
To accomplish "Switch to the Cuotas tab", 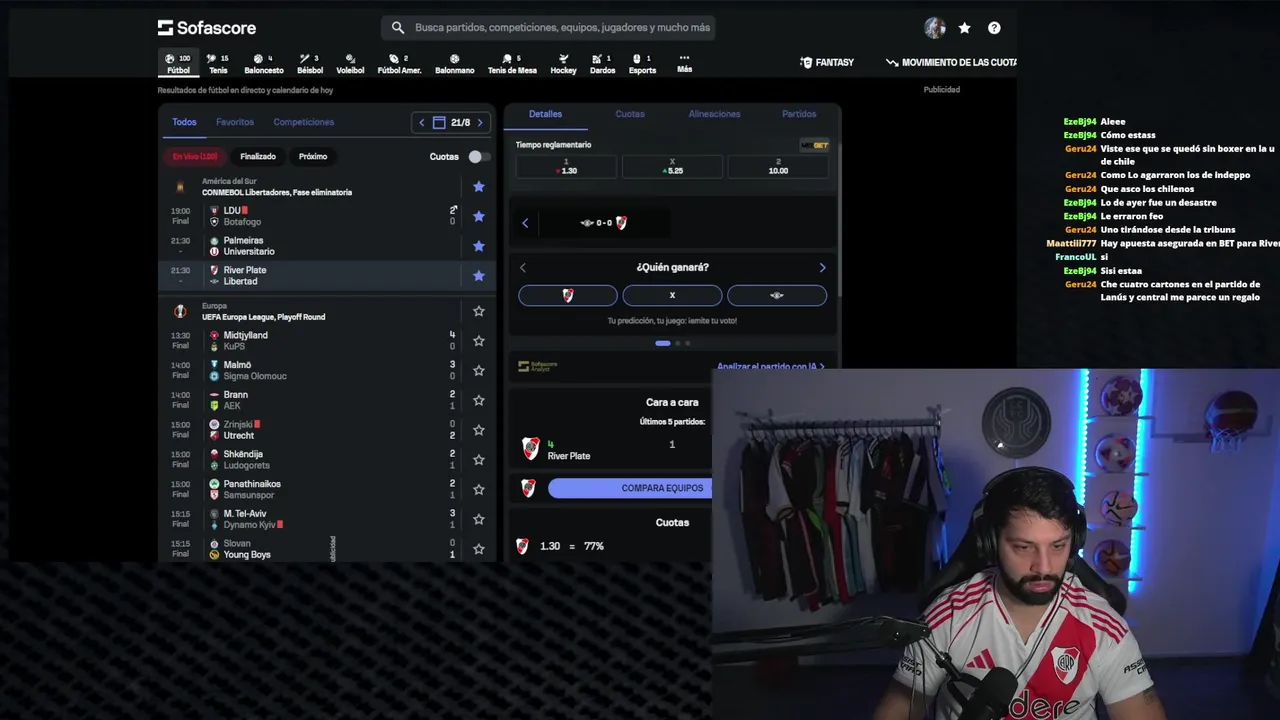I will click(630, 114).
